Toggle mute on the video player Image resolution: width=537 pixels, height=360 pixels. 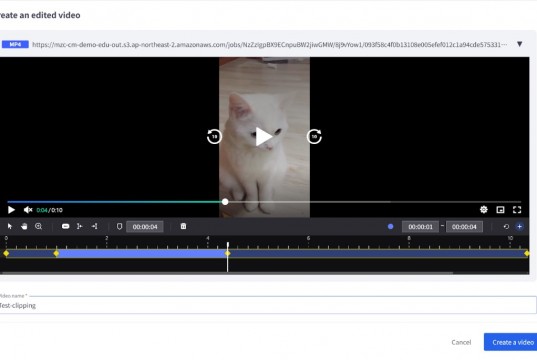(x=28, y=210)
